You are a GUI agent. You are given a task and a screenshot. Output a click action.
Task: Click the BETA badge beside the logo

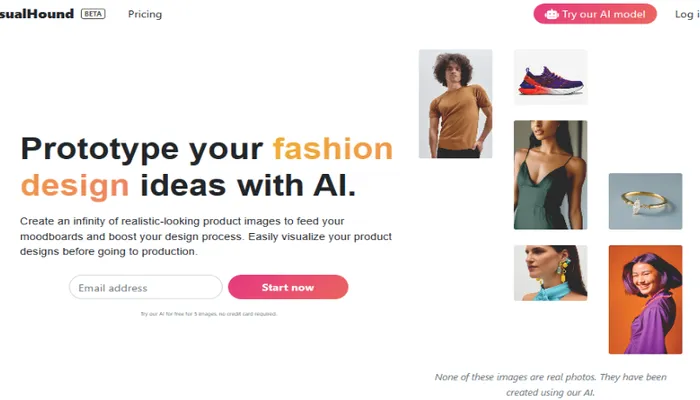[x=93, y=14]
